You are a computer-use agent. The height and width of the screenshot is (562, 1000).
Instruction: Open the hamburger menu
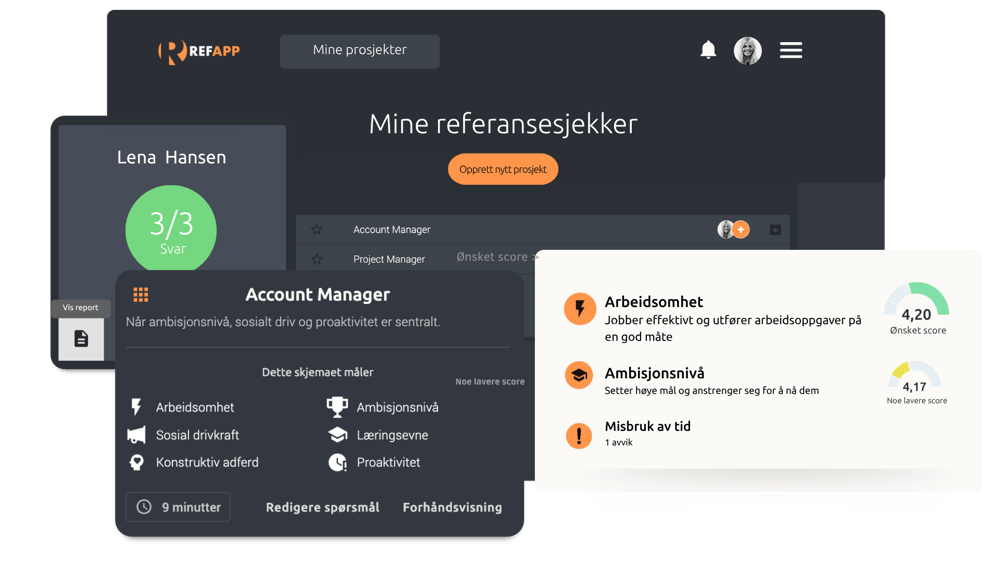tap(791, 50)
